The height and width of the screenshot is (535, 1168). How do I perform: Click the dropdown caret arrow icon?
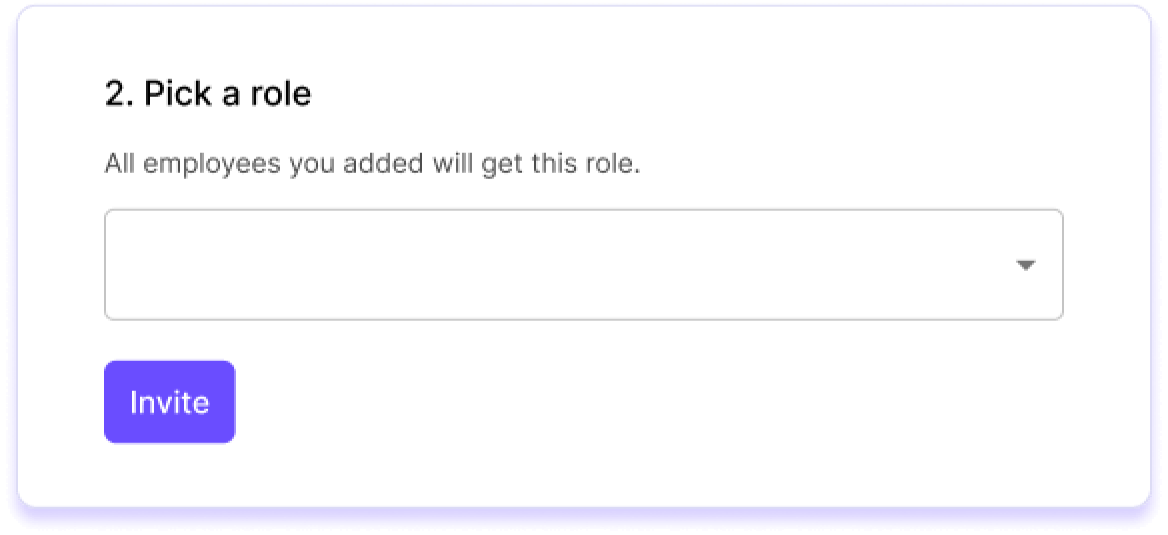tap(1025, 266)
